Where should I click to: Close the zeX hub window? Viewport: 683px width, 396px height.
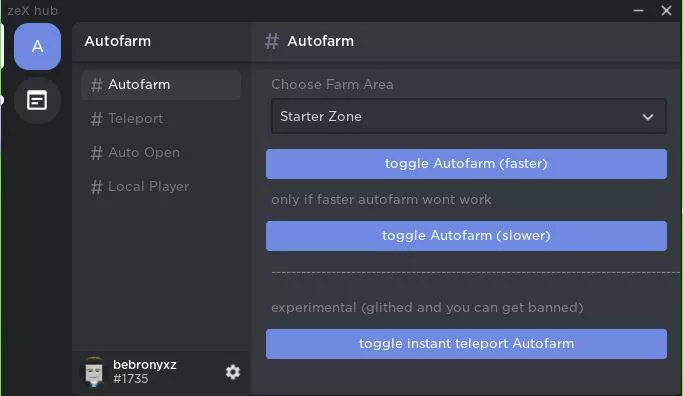(x=666, y=10)
